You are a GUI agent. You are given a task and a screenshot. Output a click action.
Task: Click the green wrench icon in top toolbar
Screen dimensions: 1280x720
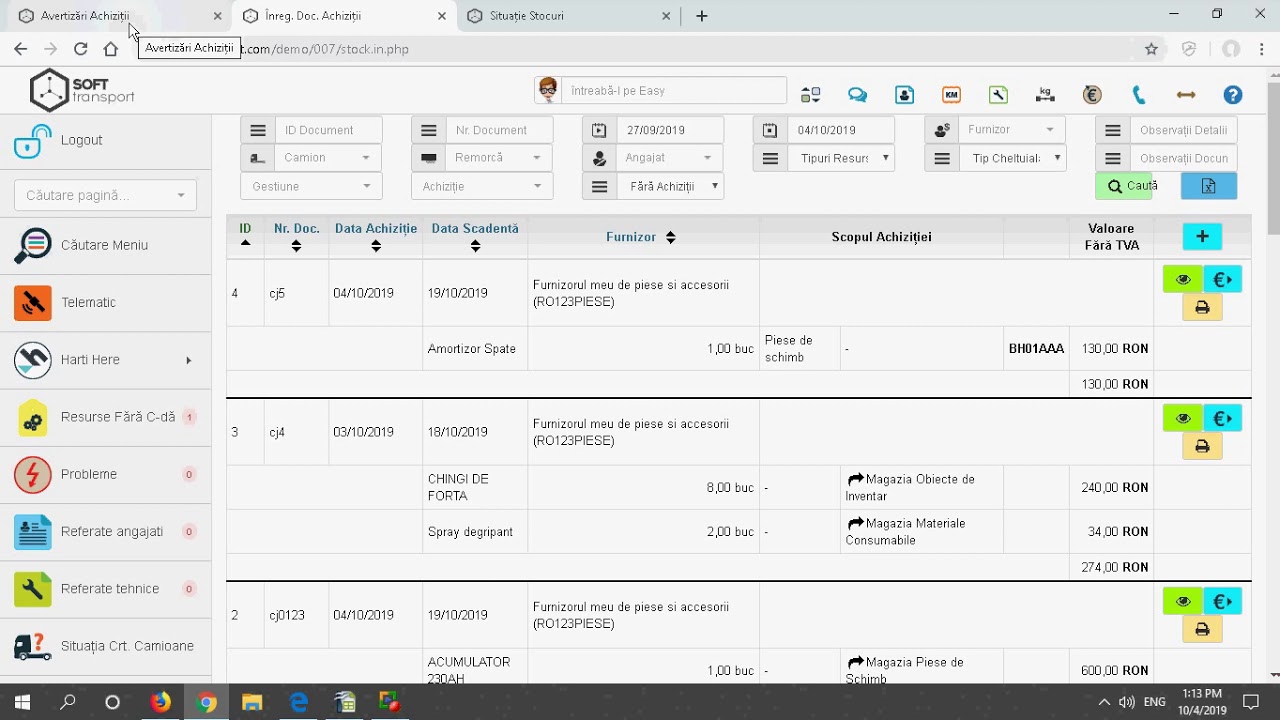[998, 95]
